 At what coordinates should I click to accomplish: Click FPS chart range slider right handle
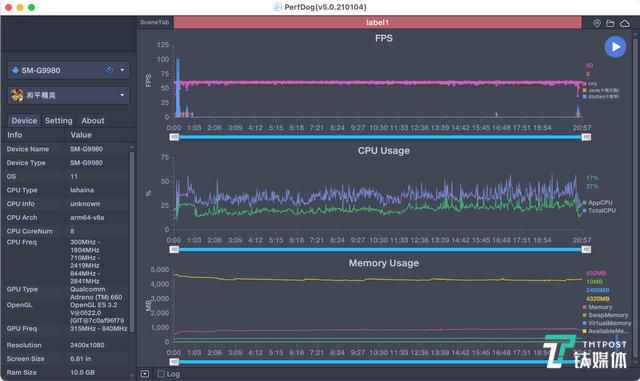[x=586, y=137]
